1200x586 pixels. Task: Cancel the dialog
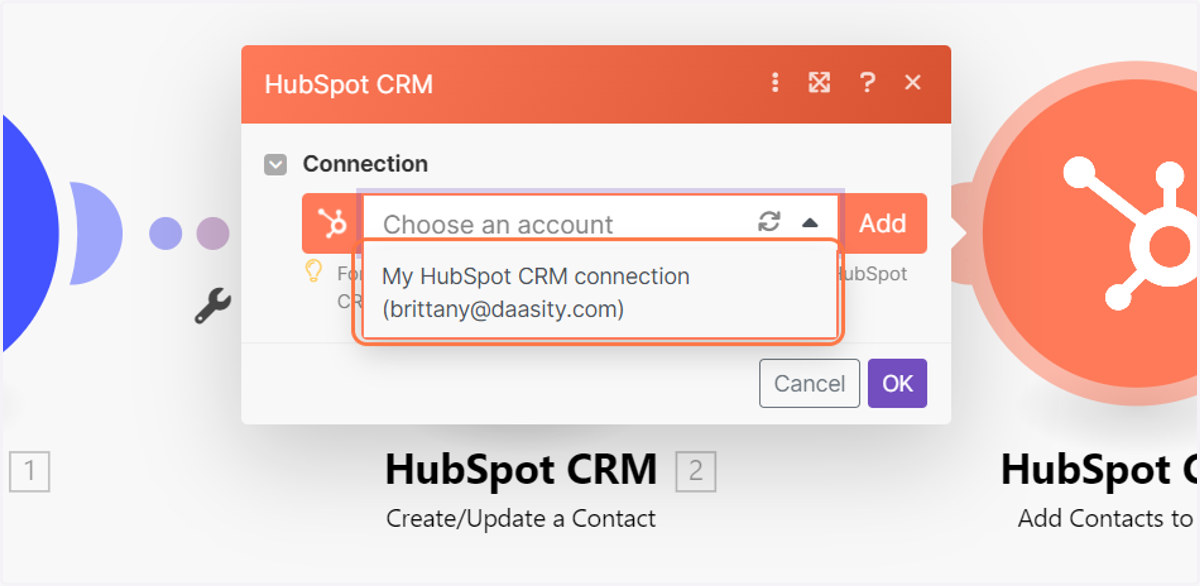810,384
